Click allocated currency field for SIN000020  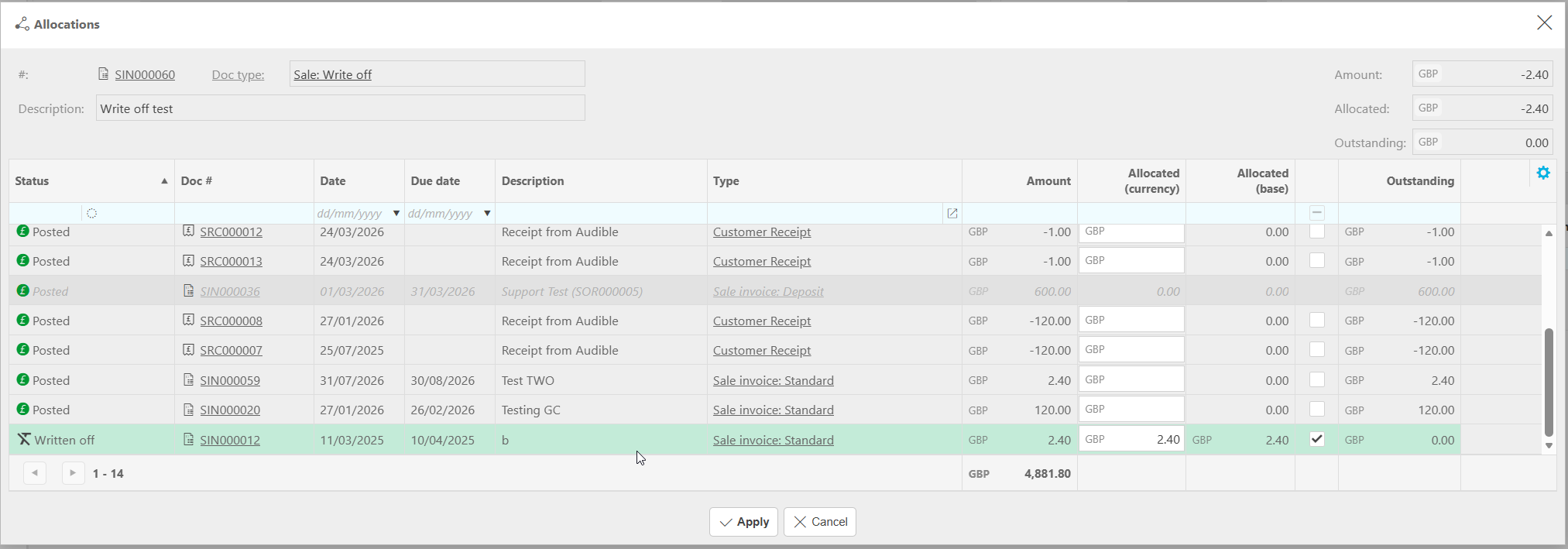[x=1131, y=409]
